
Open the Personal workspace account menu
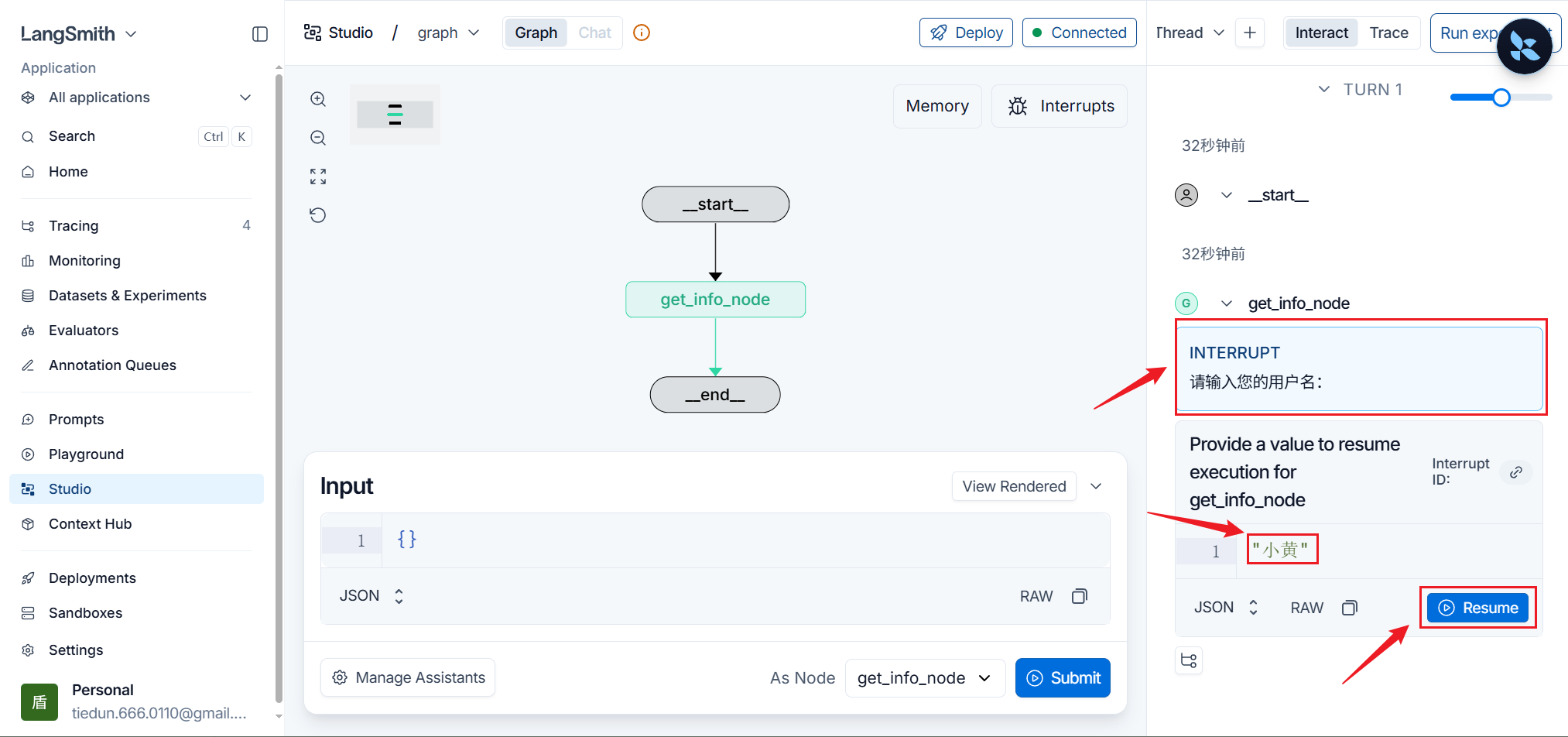click(136, 701)
